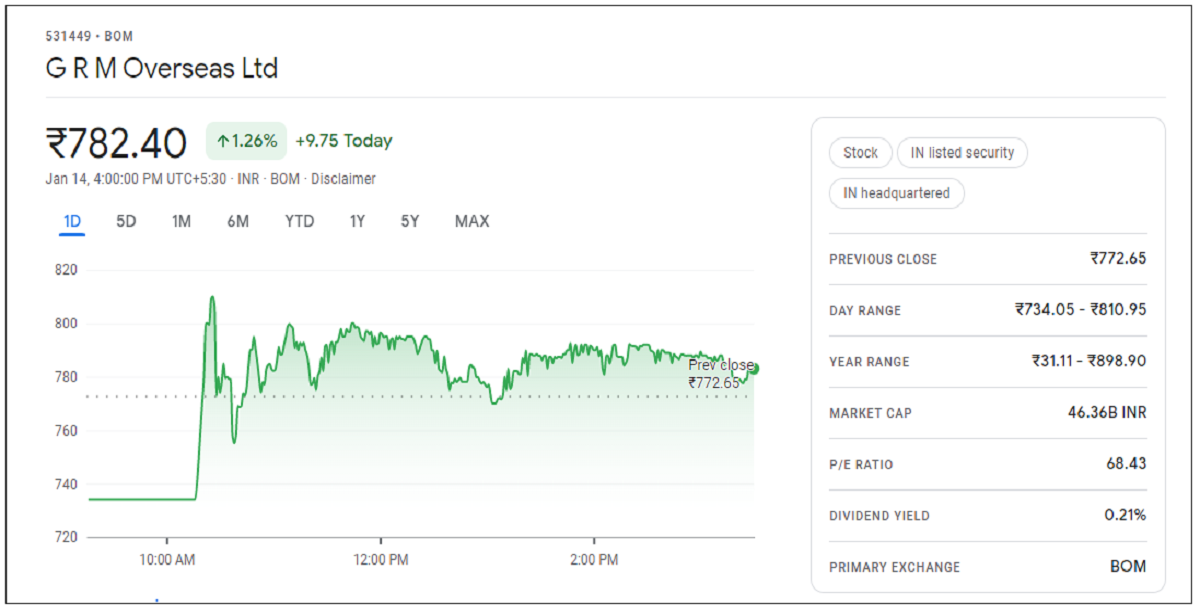
Task: Switch chart to 5D range
Action: click(x=126, y=221)
